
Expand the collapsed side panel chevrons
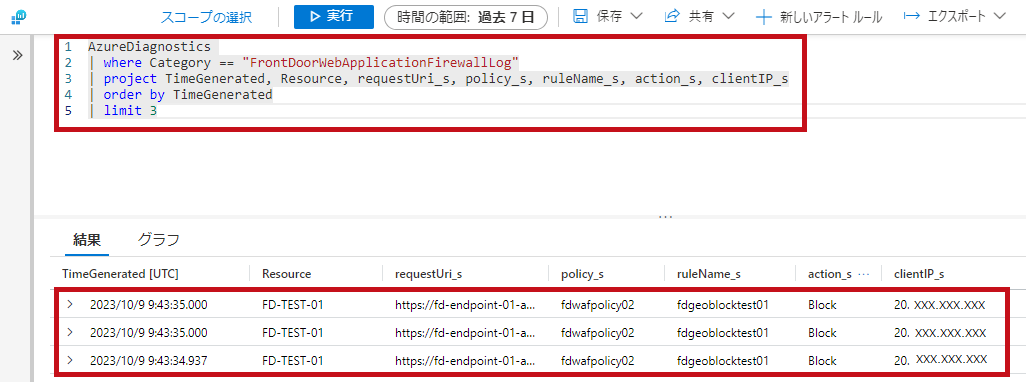tap(18, 56)
